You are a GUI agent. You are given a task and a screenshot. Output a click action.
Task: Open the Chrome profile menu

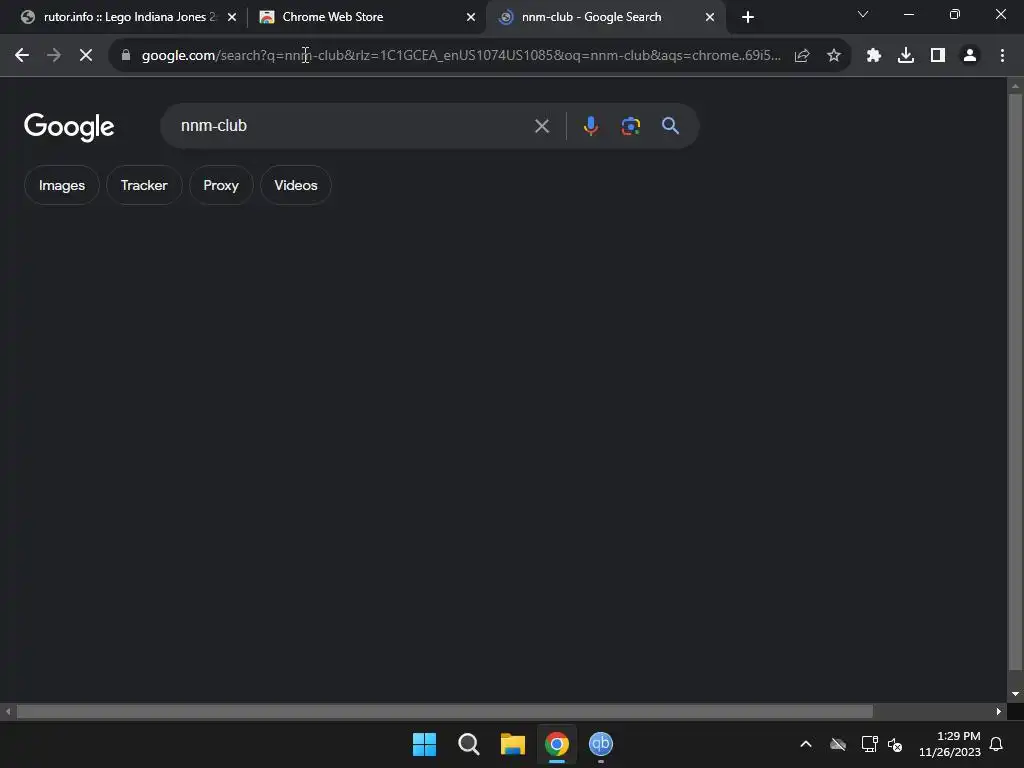point(970,56)
